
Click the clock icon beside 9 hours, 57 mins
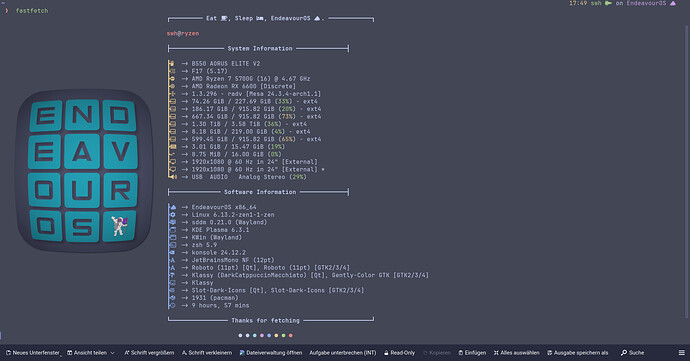pos(172,305)
